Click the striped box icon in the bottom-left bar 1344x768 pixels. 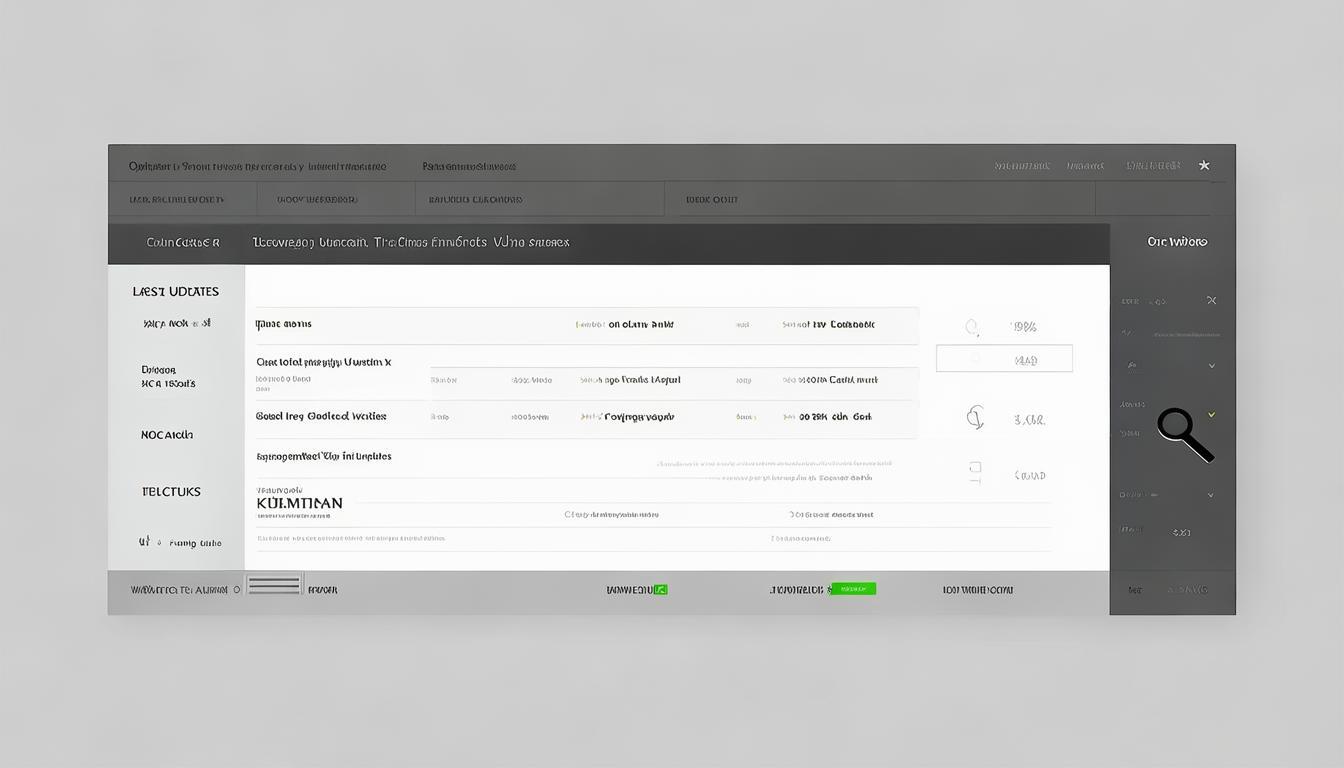pyautogui.click(x=274, y=585)
